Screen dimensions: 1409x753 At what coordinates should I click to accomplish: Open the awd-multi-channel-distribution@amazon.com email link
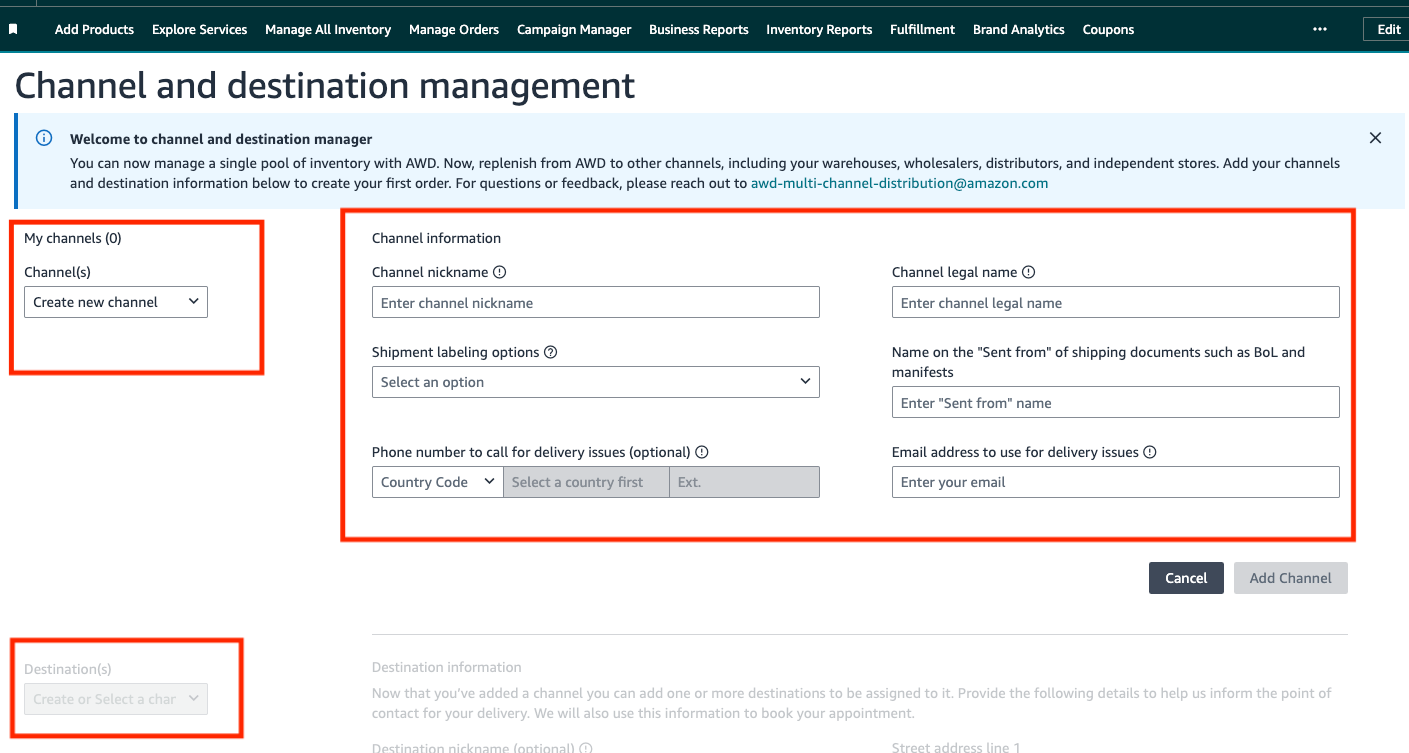click(899, 183)
